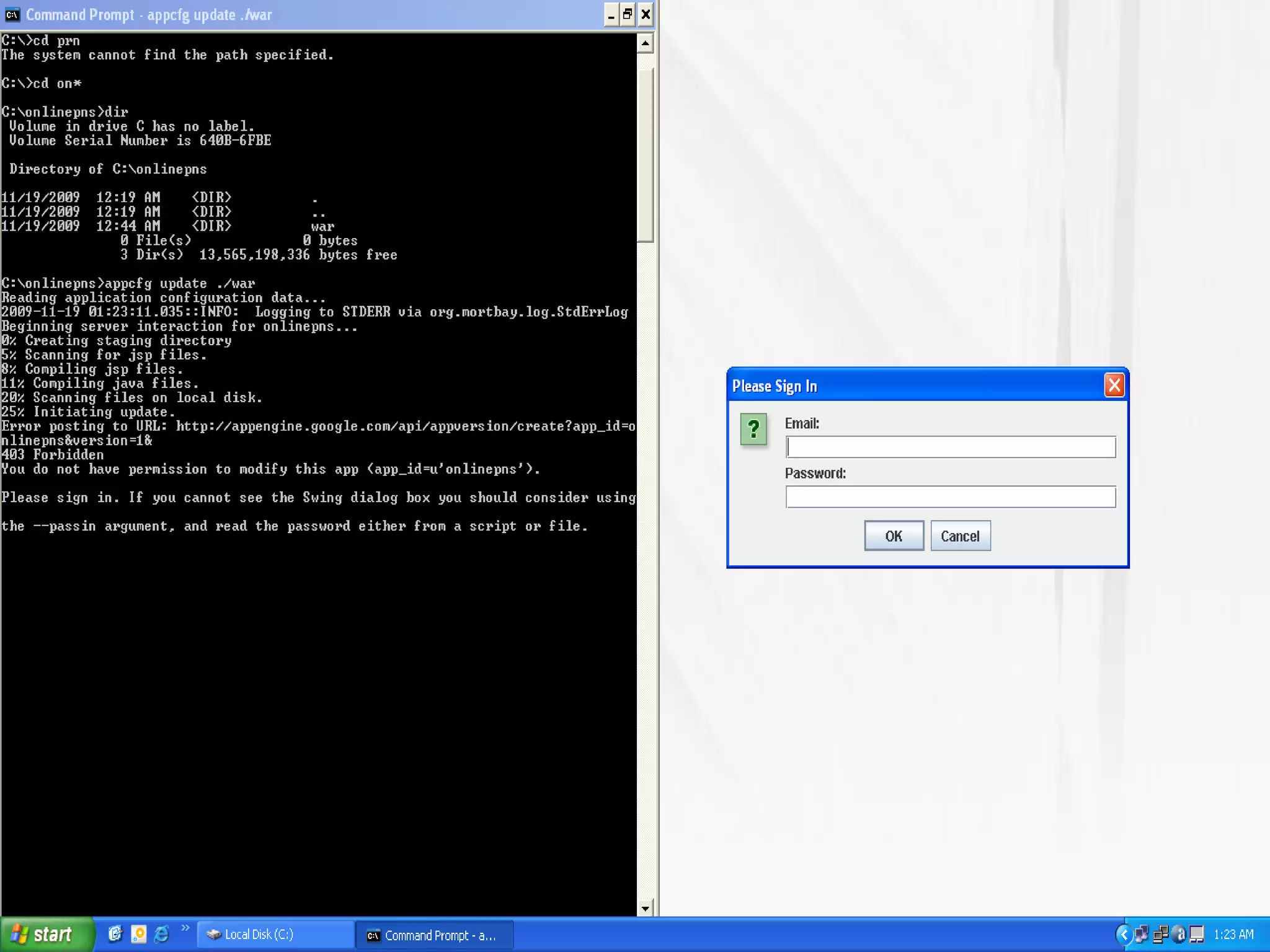Click the Command Prompt scrollbar thumb
The image size is (1270, 952).
tap(645, 155)
